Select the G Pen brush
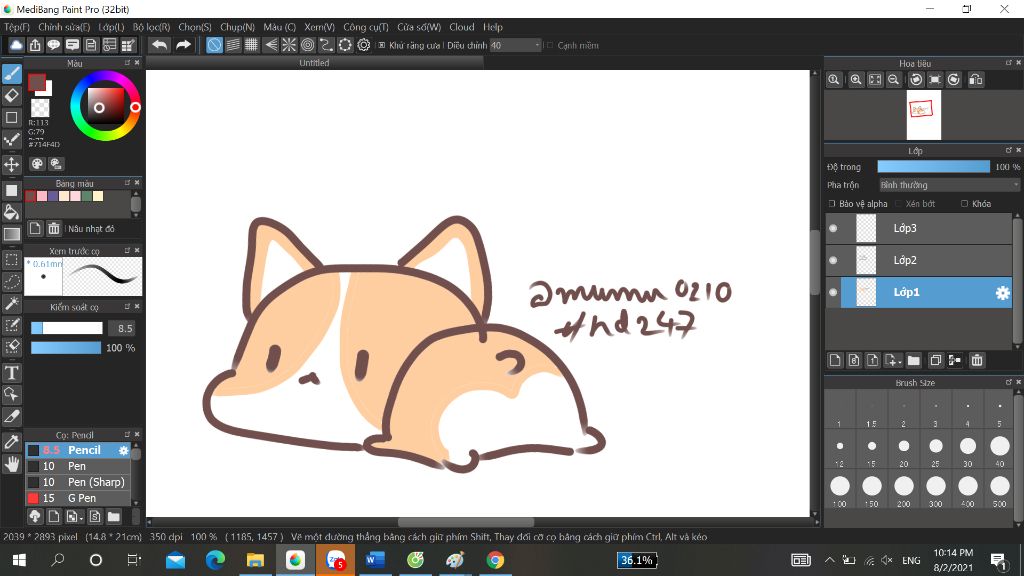This screenshot has height=576, width=1024. click(x=78, y=498)
